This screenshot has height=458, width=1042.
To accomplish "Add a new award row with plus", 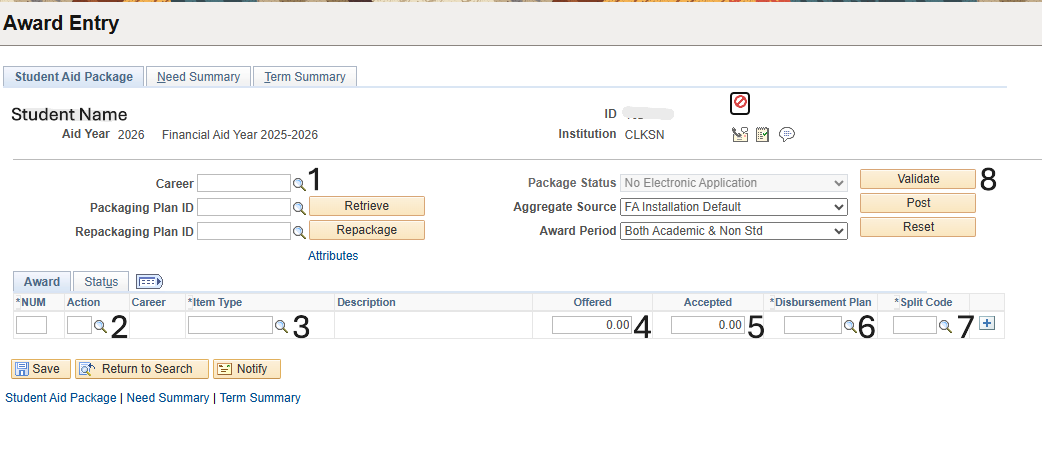I will point(987,323).
